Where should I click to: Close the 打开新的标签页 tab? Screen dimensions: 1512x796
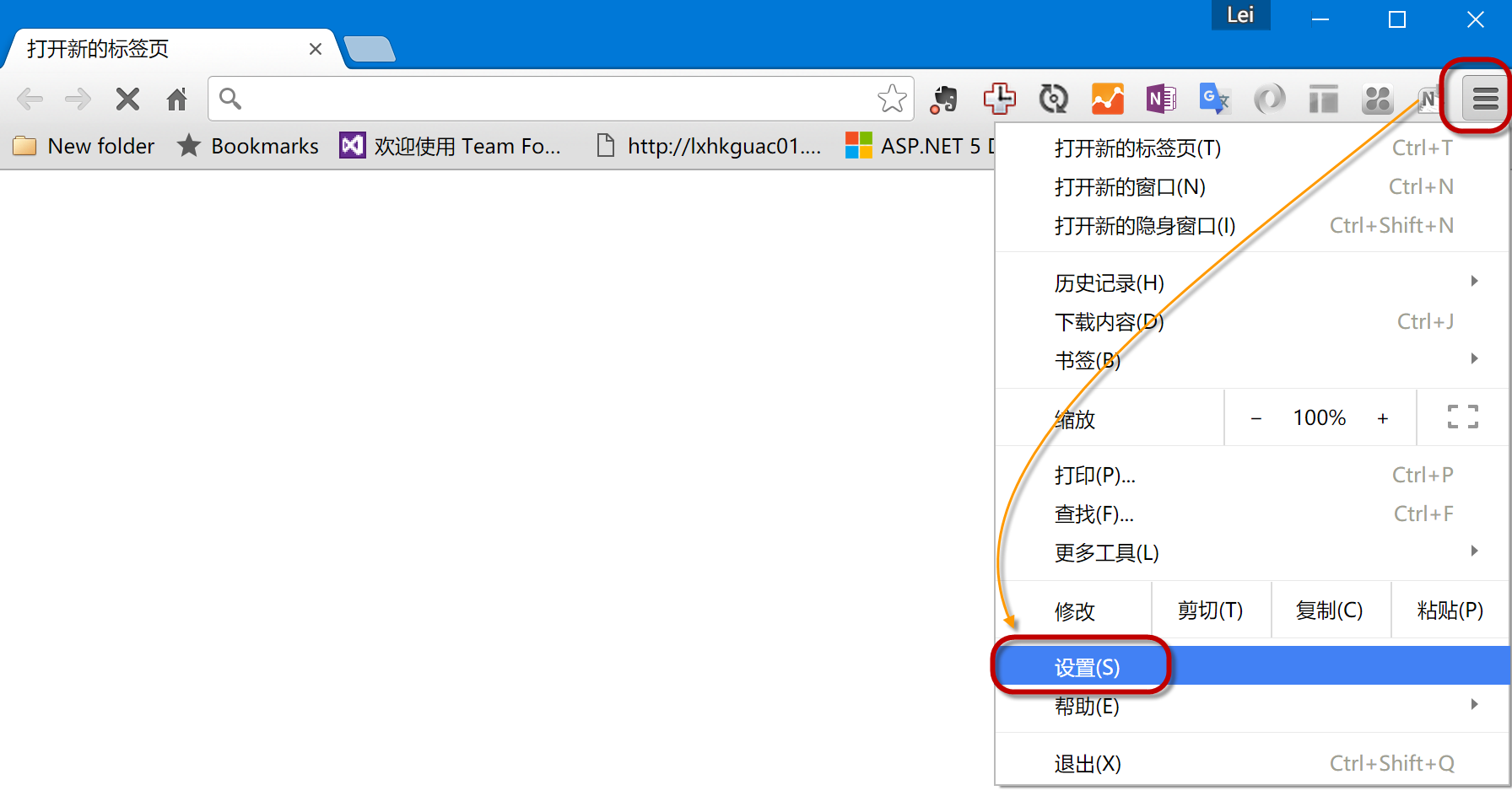(x=316, y=49)
